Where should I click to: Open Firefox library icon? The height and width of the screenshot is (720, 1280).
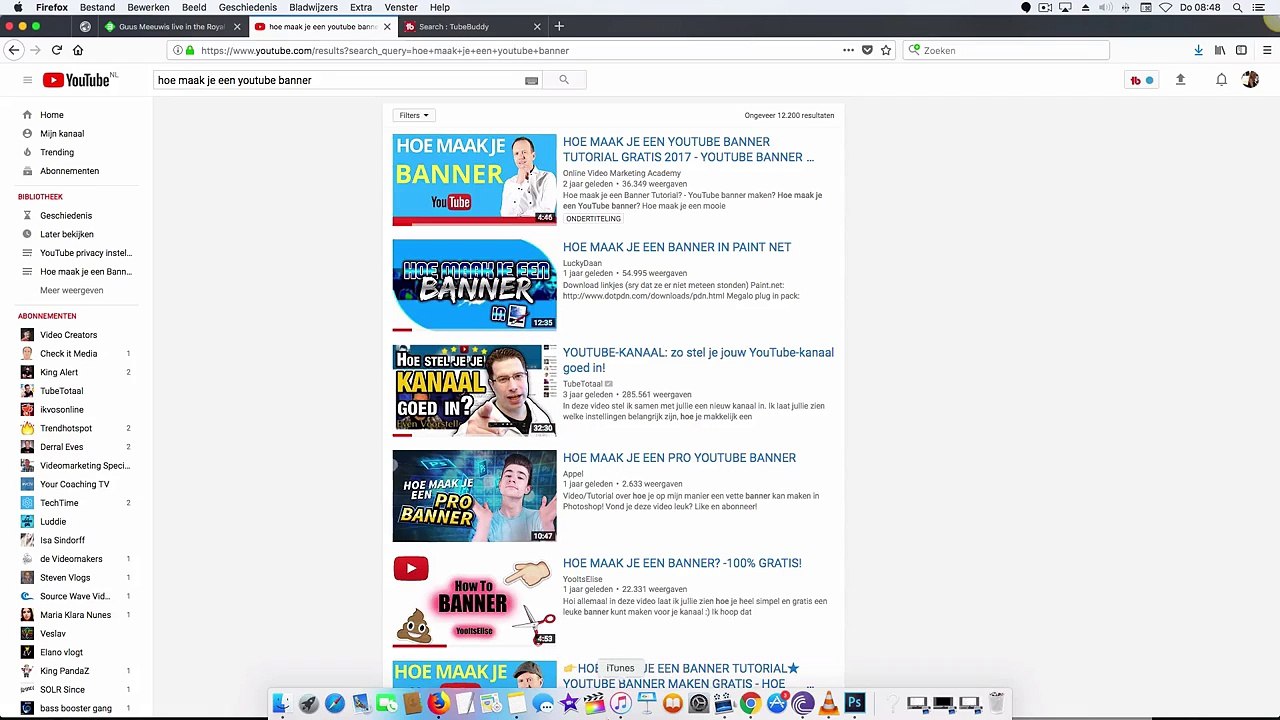(1220, 50)
